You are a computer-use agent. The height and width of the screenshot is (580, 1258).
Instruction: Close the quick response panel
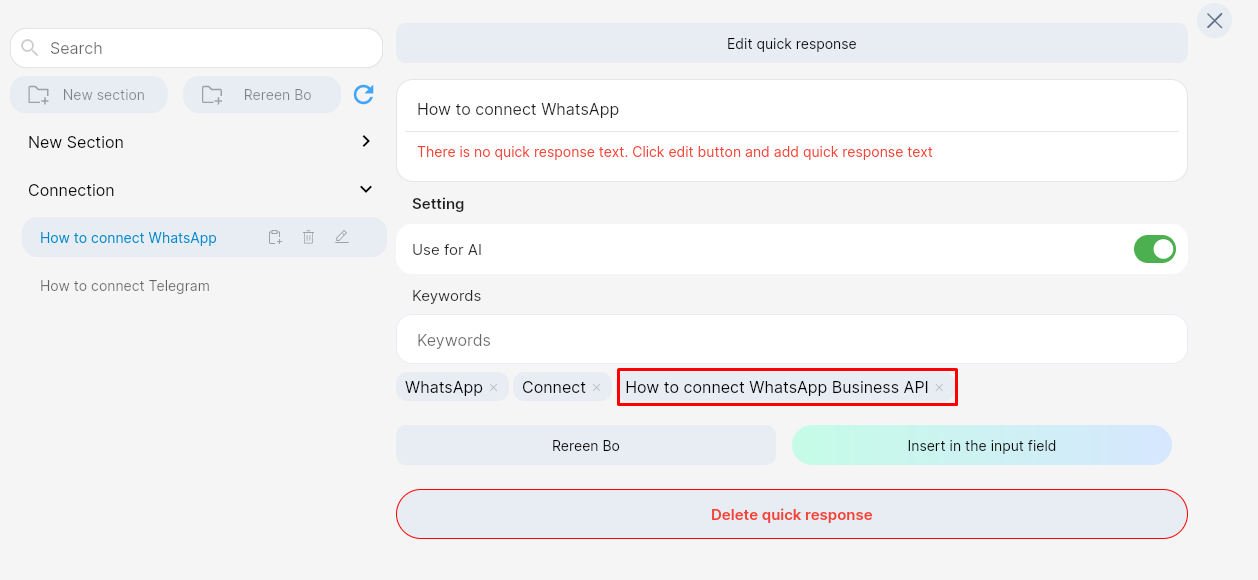point(1214,20)
